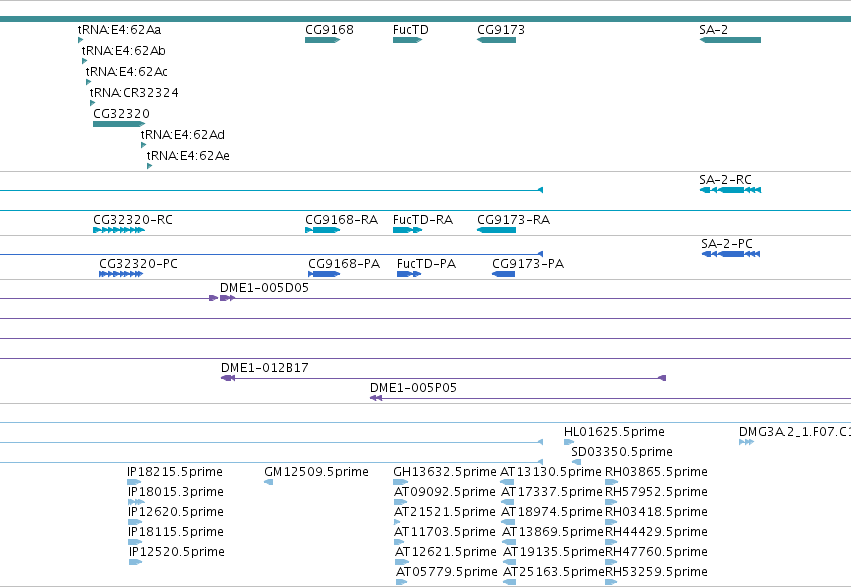Click AT17337.5prime EST label

[552, 492]
